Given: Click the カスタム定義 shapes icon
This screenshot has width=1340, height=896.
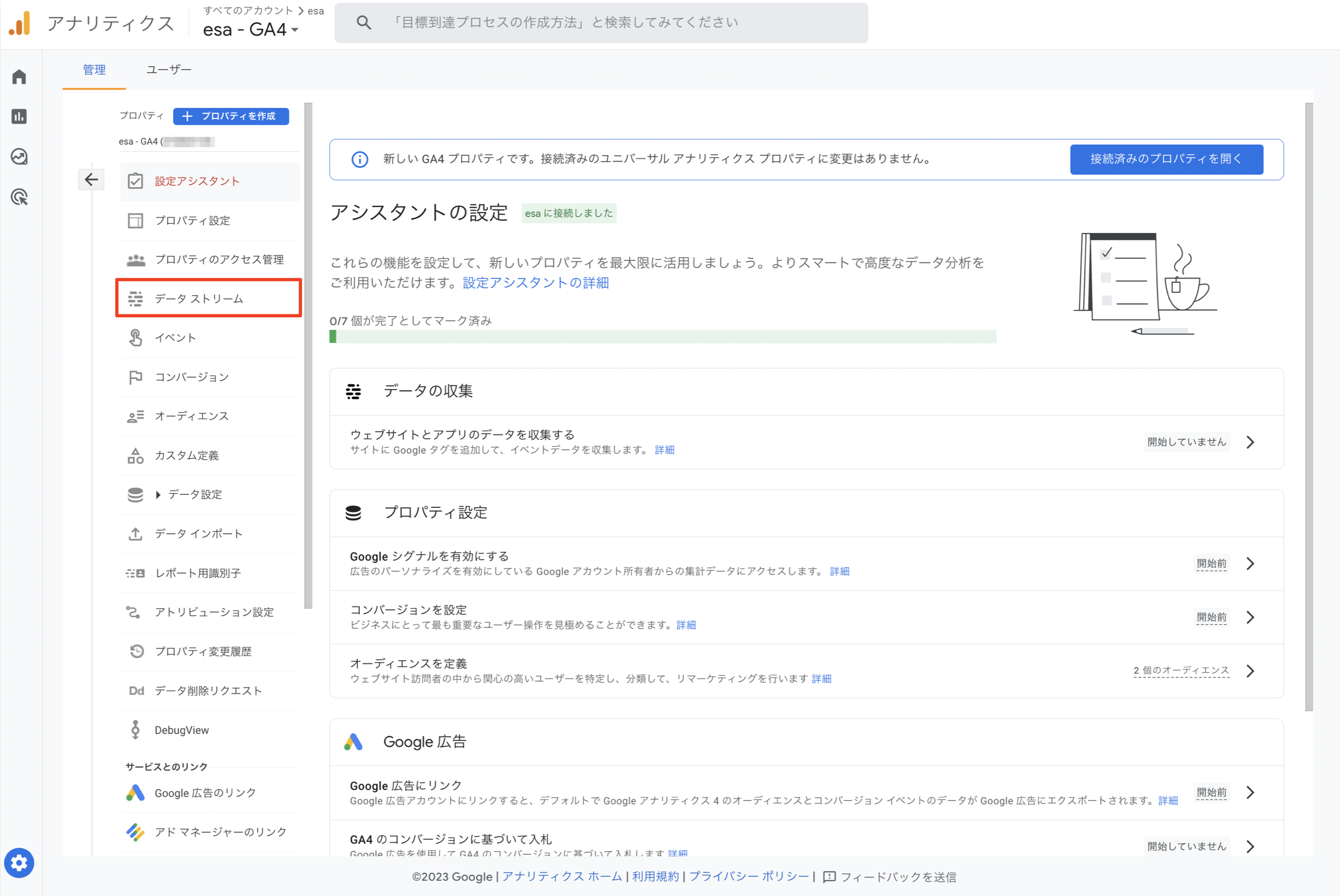Looking at the screenshot, I should click(136, 455).
